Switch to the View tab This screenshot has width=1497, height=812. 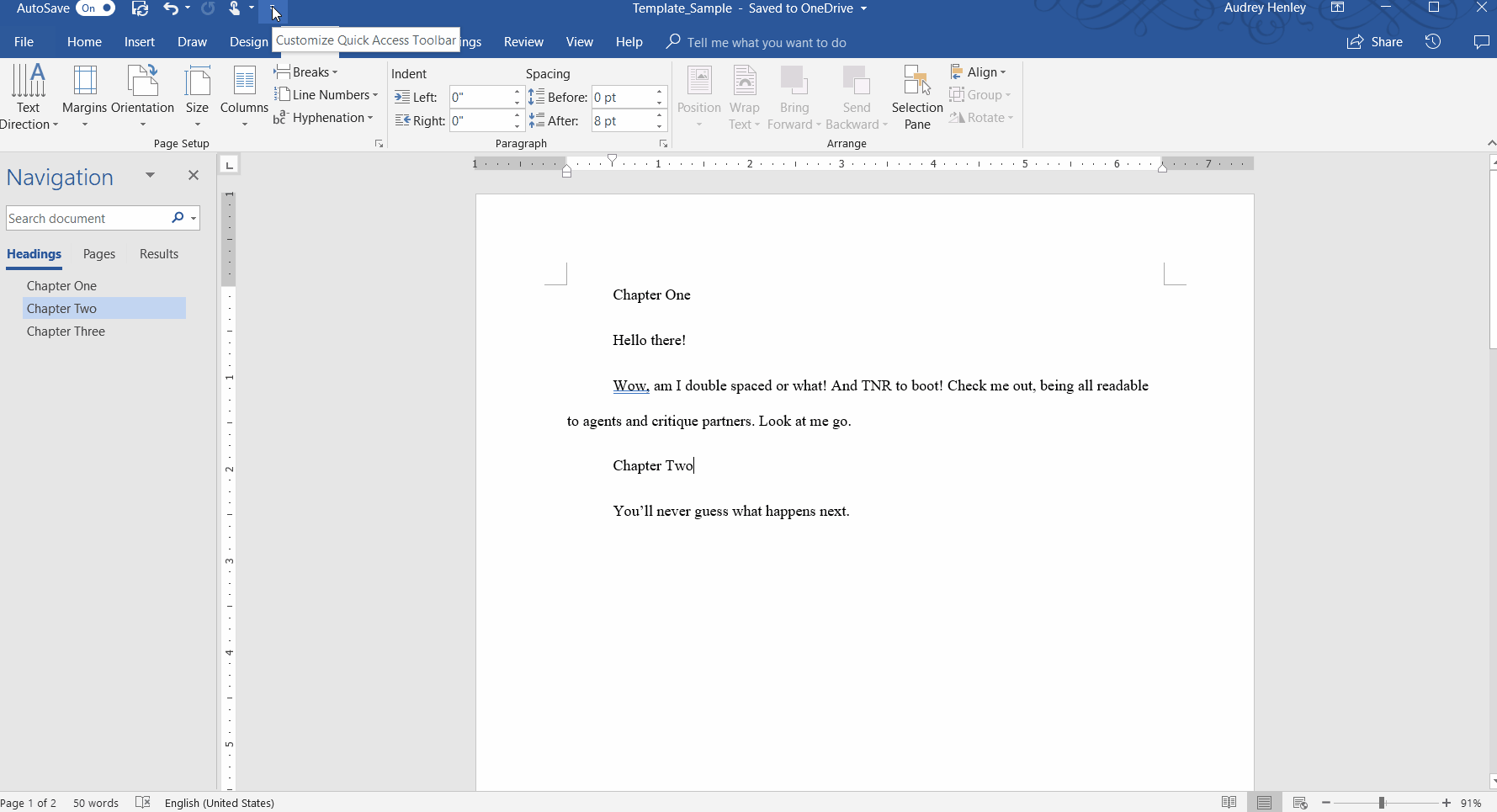pos(579,42)
